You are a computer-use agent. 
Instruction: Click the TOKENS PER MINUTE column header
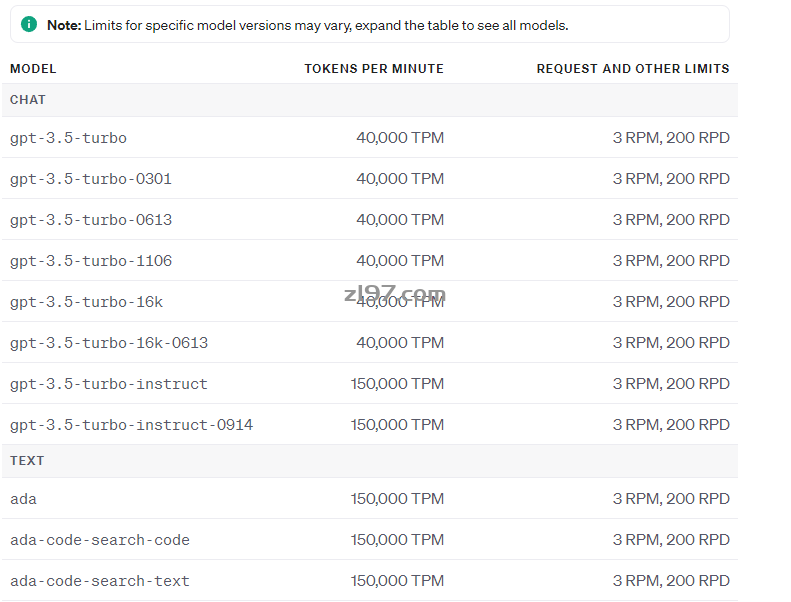[373, 69]
